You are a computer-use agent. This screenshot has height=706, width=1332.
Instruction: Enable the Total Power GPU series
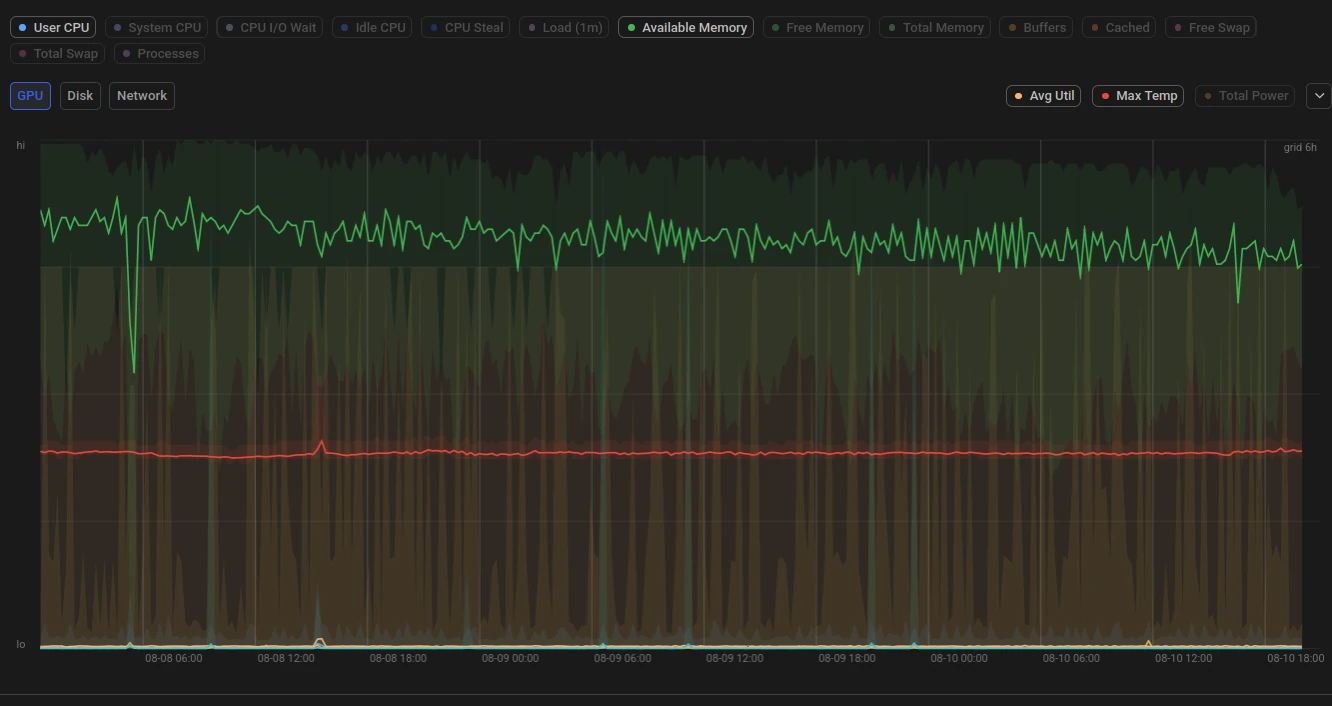pyautogui.click(x=1245, y=96)
